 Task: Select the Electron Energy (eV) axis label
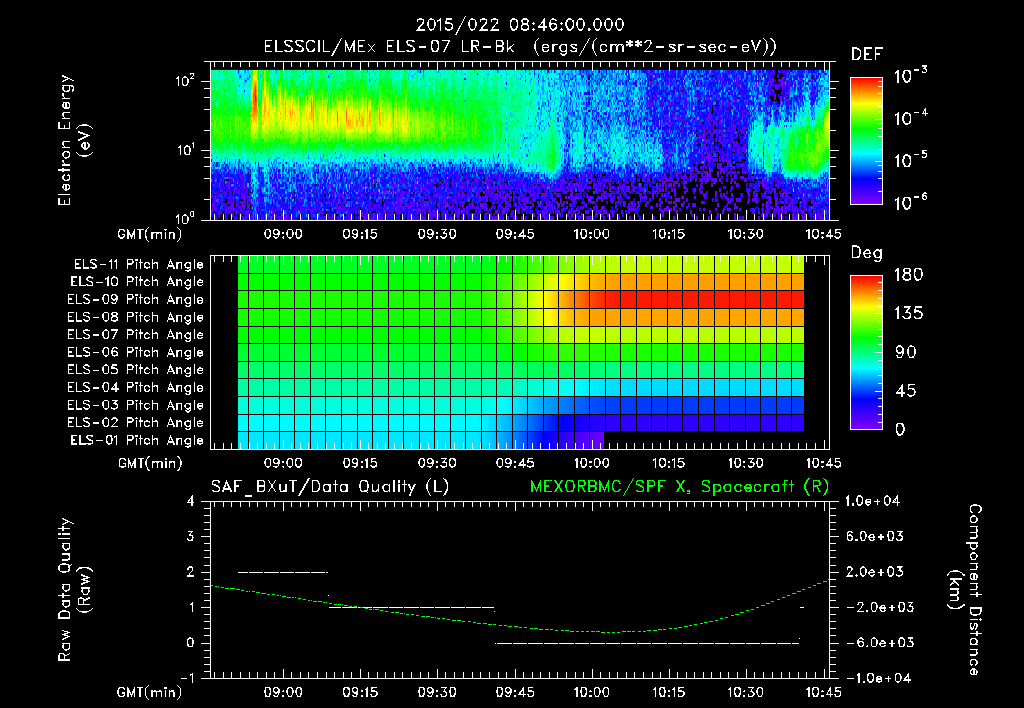(74, 140)
